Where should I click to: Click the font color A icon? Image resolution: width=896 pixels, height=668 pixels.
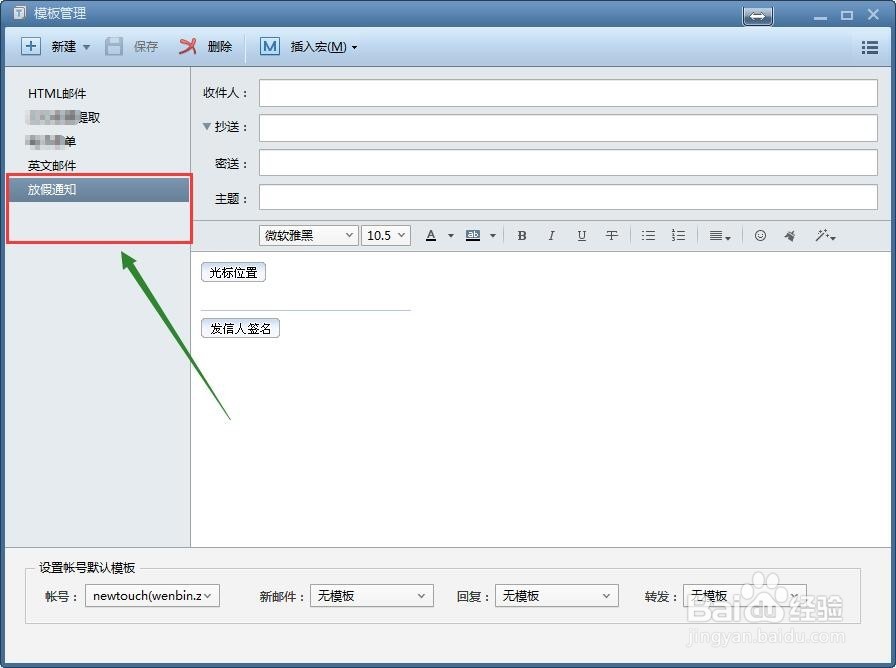[x=431, y=235]
